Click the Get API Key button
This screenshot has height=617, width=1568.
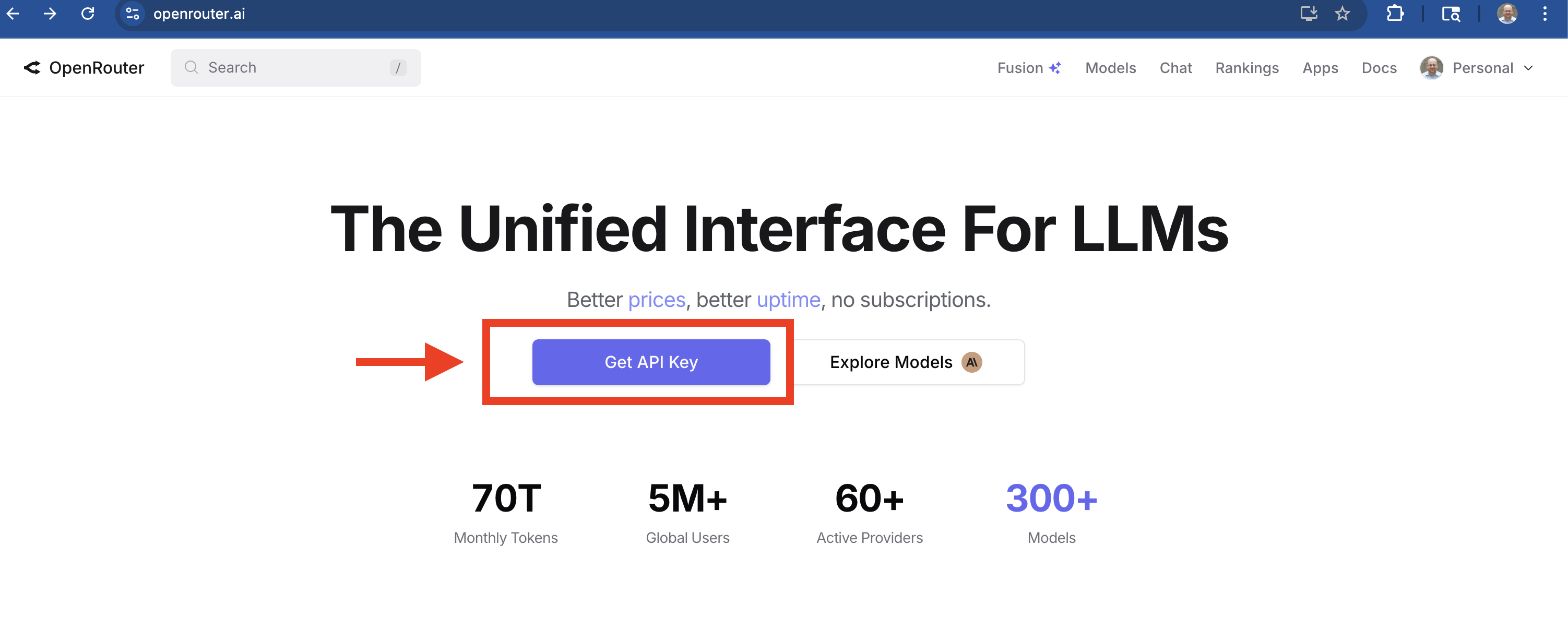[651, 362]
